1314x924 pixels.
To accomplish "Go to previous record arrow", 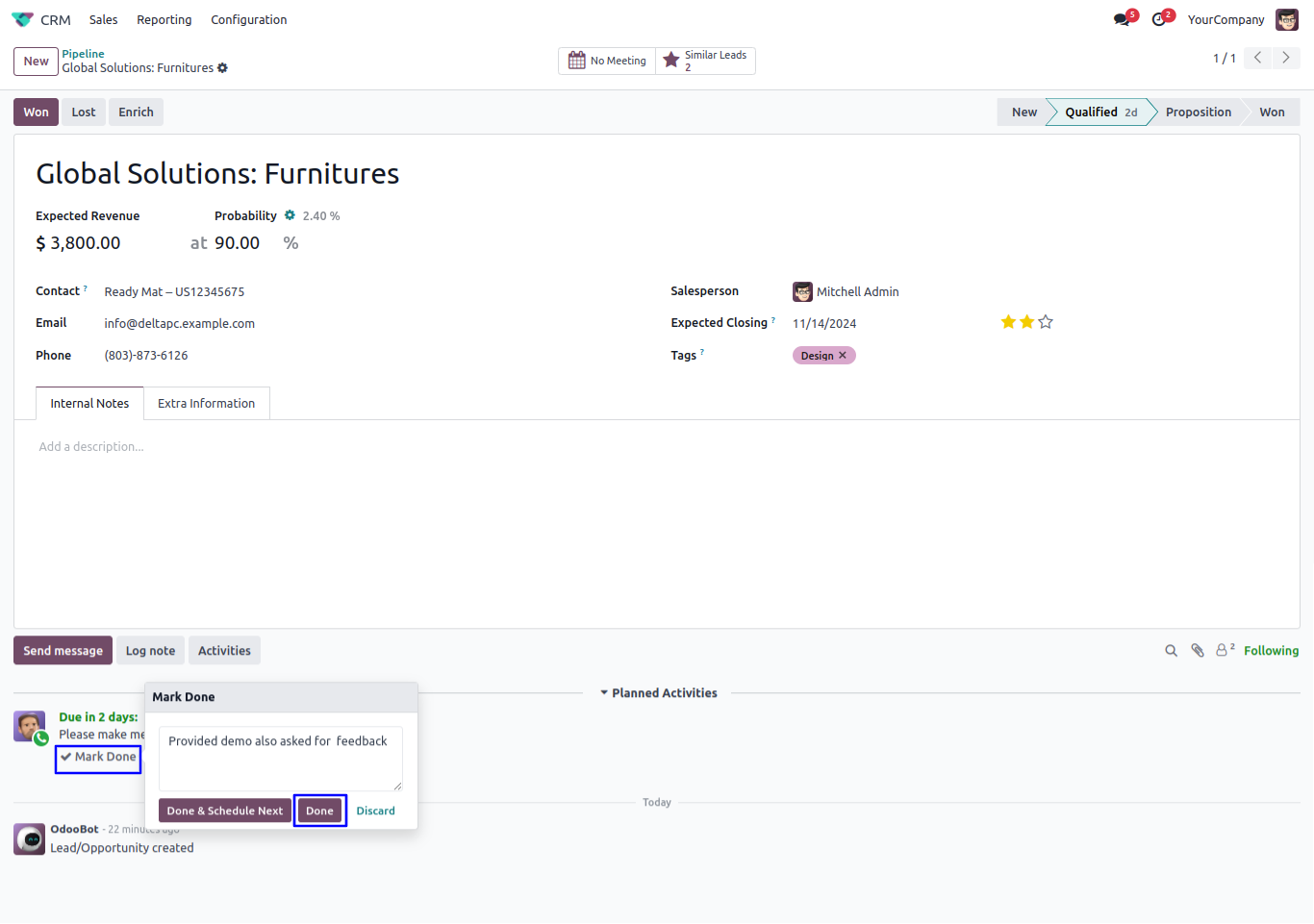I will coord(1257,58).
